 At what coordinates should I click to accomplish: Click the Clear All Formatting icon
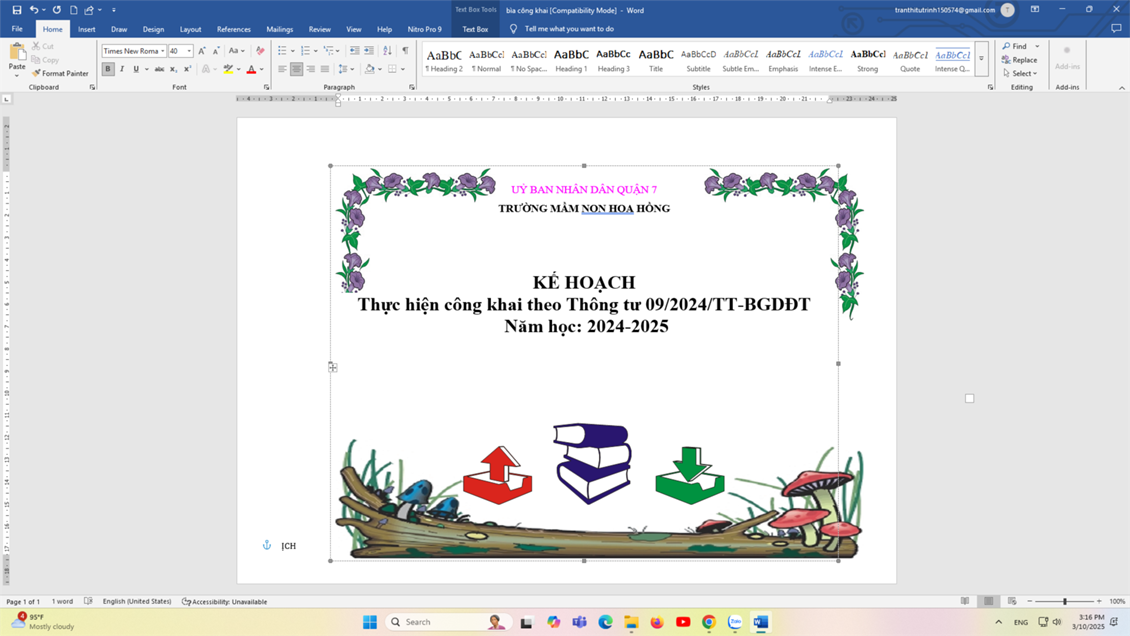click(x=260, y=51)
